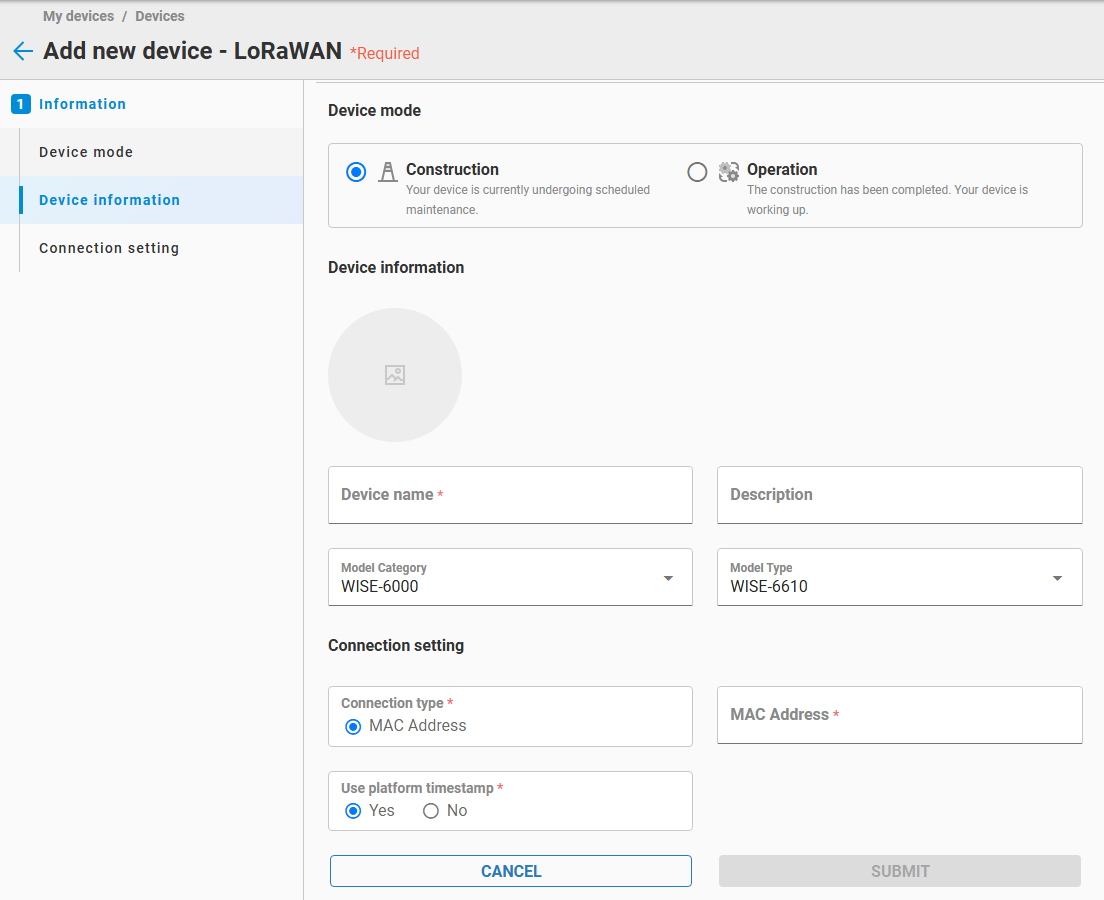Image resolution: width=1104 pixels, height=900 pixels.
Task: Go to Device information section
Action: point(110,200)
